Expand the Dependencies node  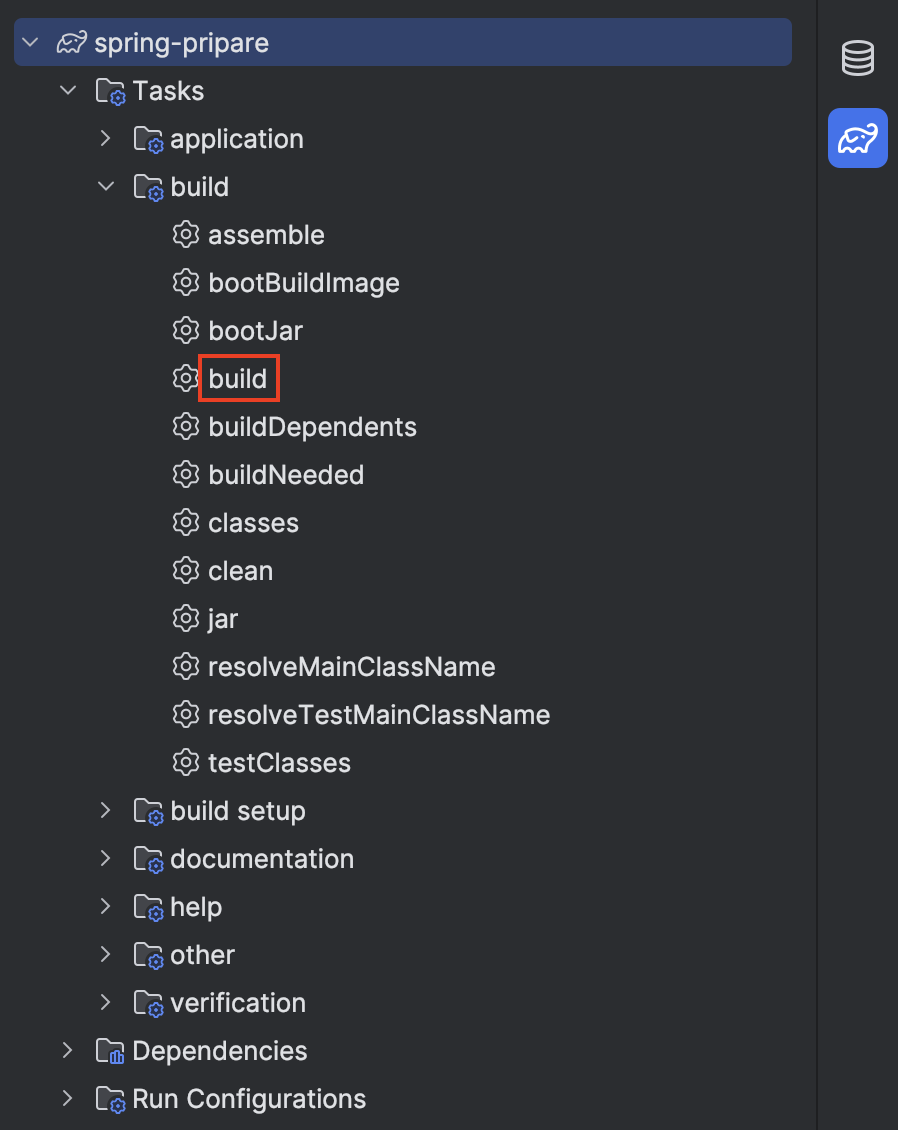pos(68,1051)
